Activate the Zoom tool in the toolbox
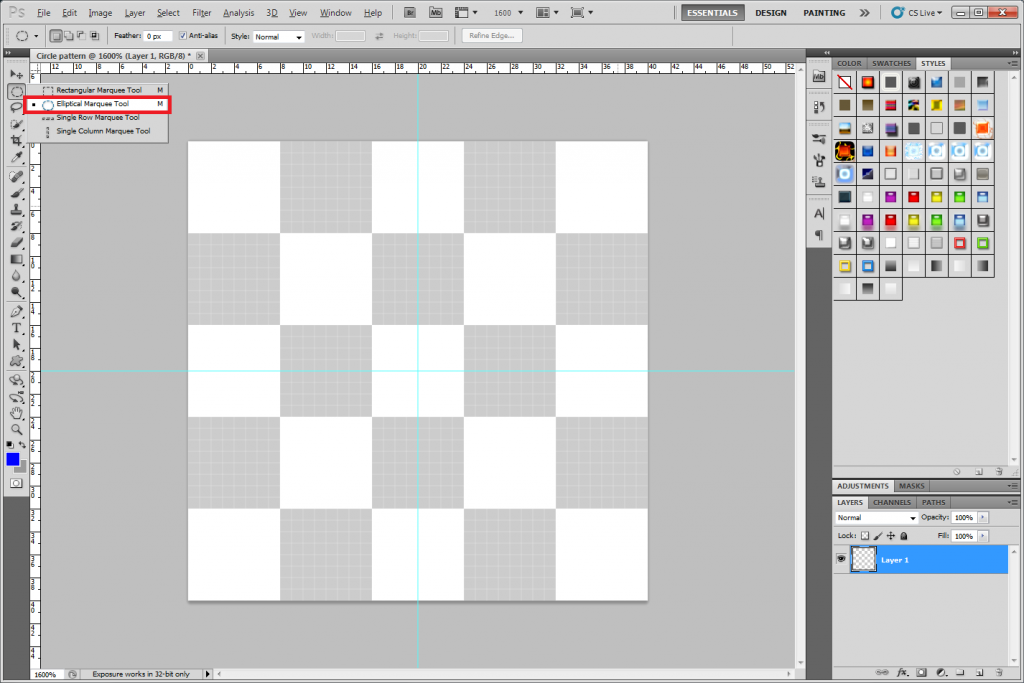The height and width of the screenshot is (683, 1024). point(16,429)
